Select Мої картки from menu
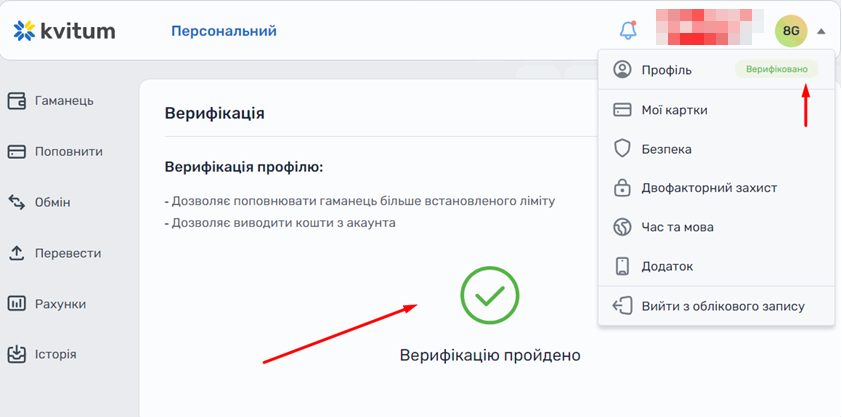 click(674, 110)
